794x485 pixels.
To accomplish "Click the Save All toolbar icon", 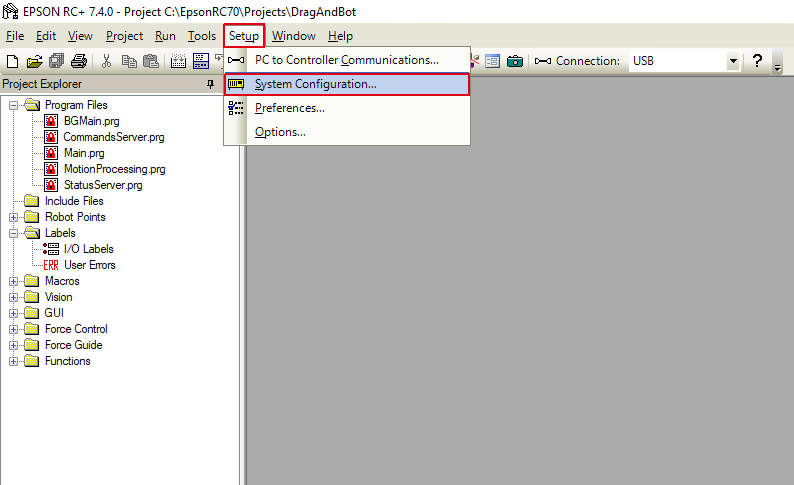I will pos(56,61).
